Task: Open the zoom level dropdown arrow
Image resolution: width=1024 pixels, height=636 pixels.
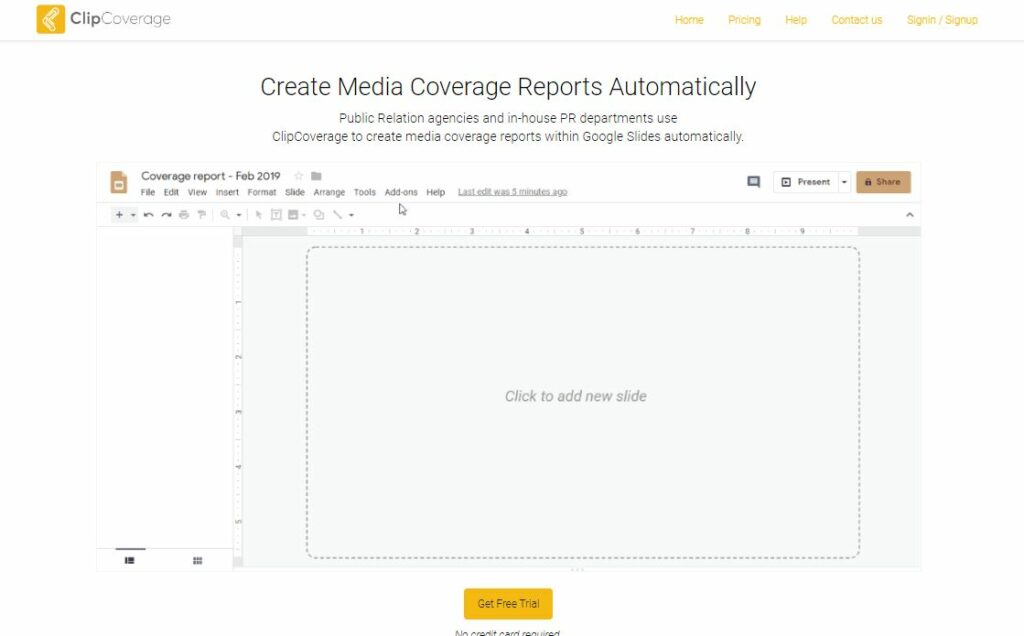Action: point(239,215)
